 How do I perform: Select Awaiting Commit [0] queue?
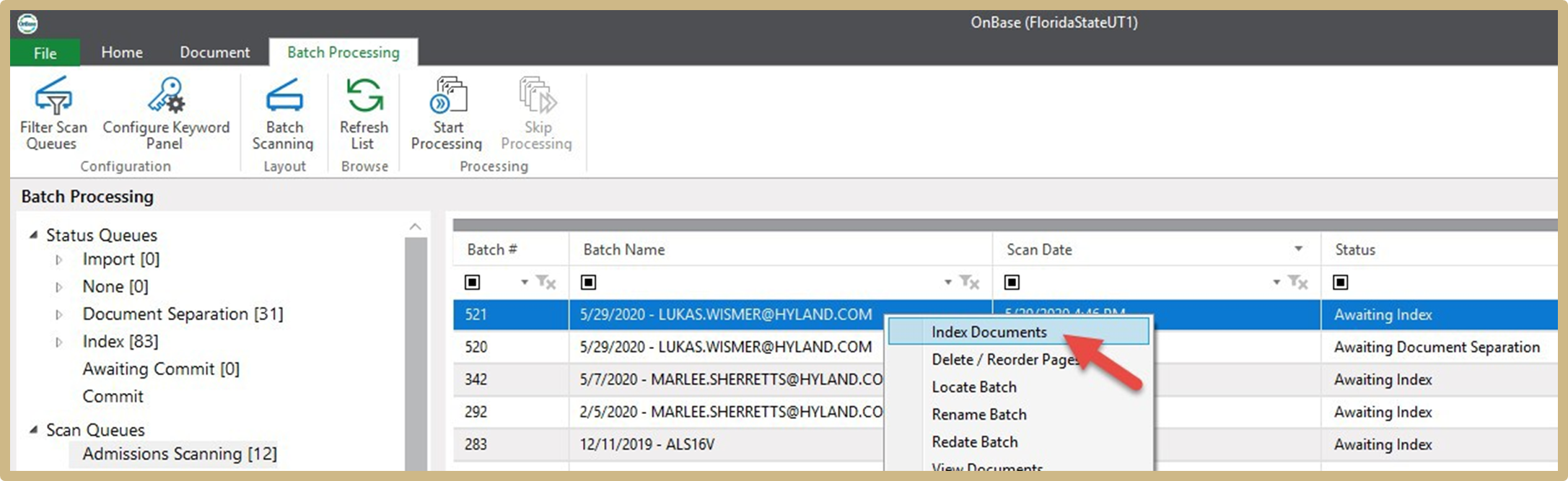click(161, 369)
